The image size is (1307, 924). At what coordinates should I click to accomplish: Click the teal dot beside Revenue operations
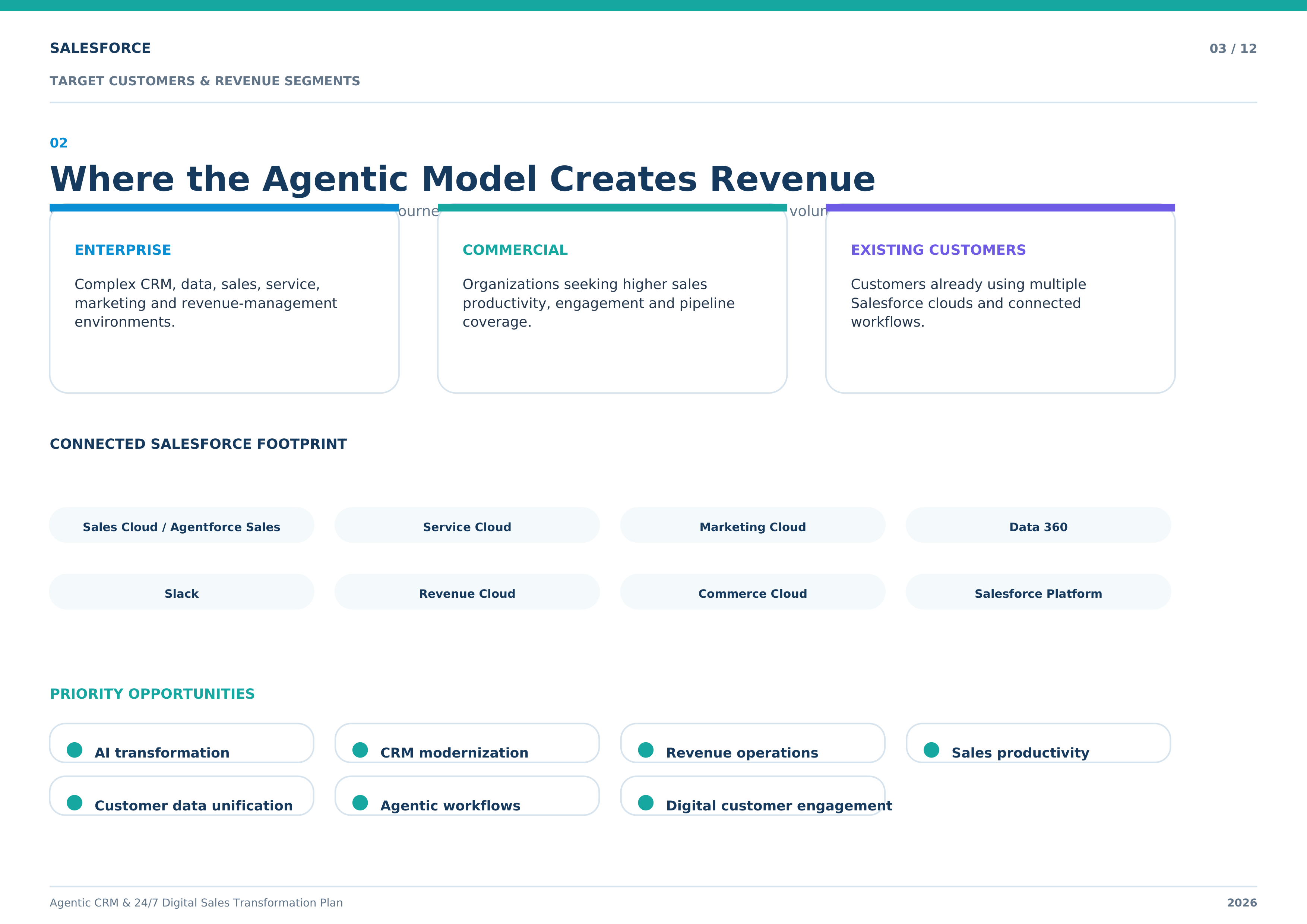point(646,750)
